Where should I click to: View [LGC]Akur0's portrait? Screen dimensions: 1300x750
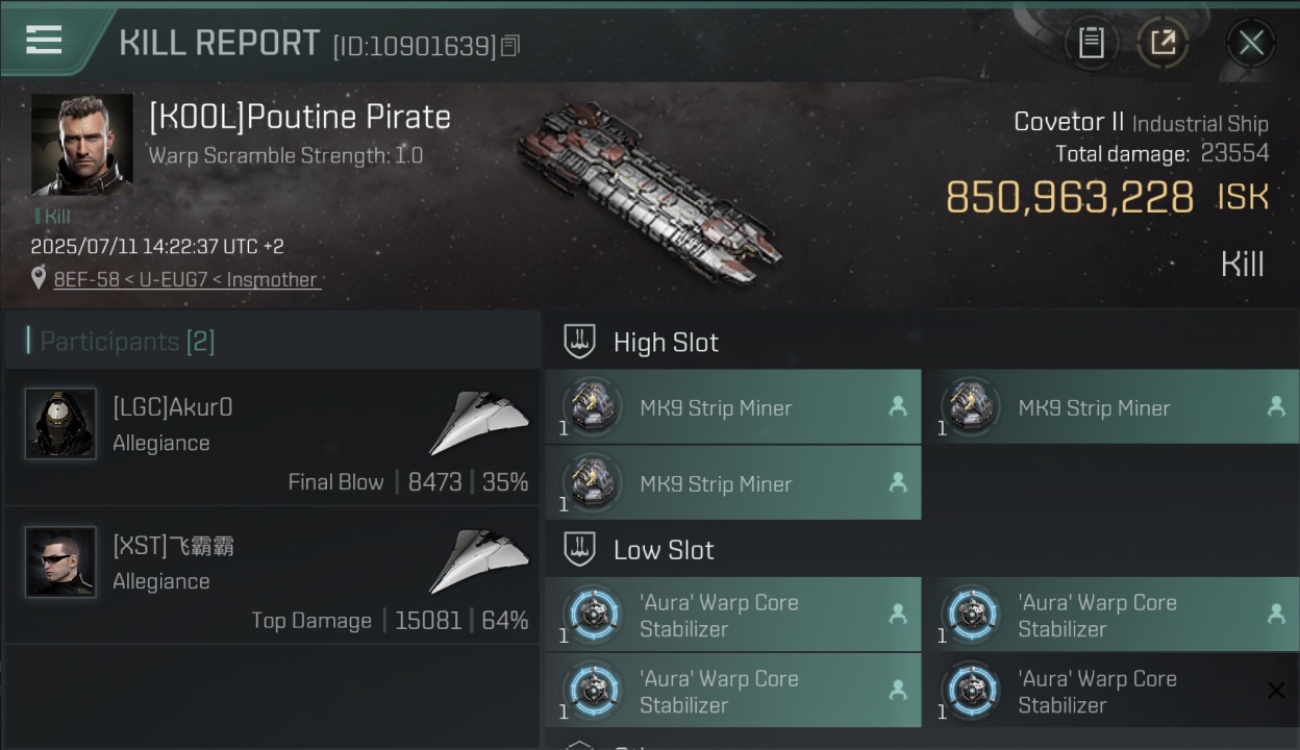61,424
